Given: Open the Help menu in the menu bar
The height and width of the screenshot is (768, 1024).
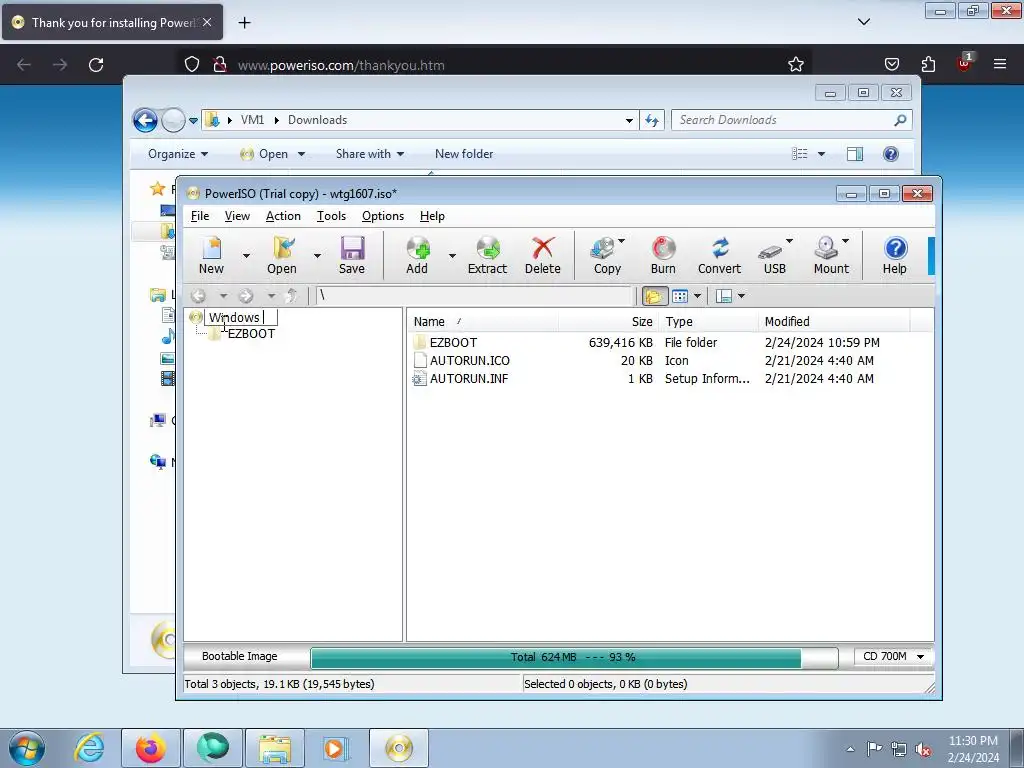Looking at the screenshot, I should (432, 216).
